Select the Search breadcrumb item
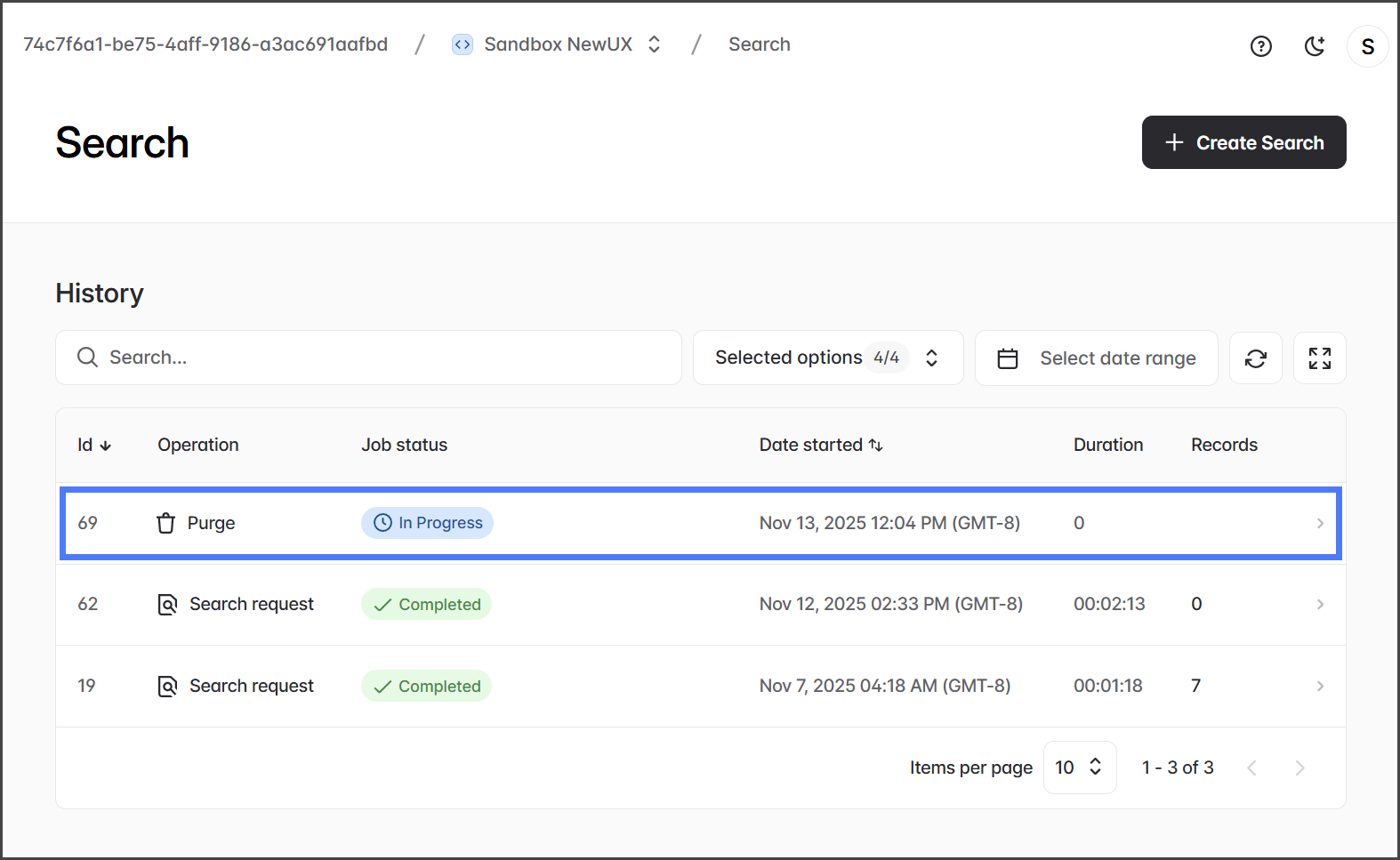1400x860 pixels. 759,44
